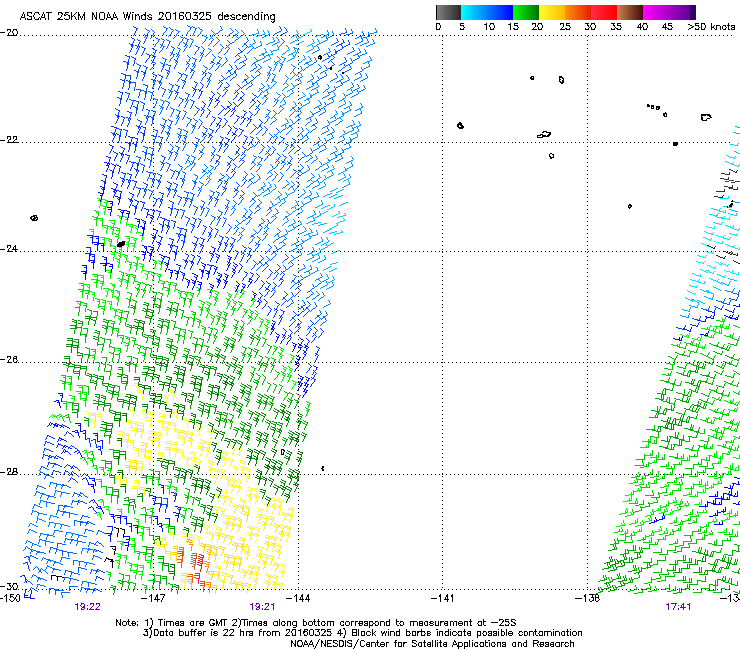Click the '-147' longitude label
The image size is (740, 650).
tap(153, 598)
